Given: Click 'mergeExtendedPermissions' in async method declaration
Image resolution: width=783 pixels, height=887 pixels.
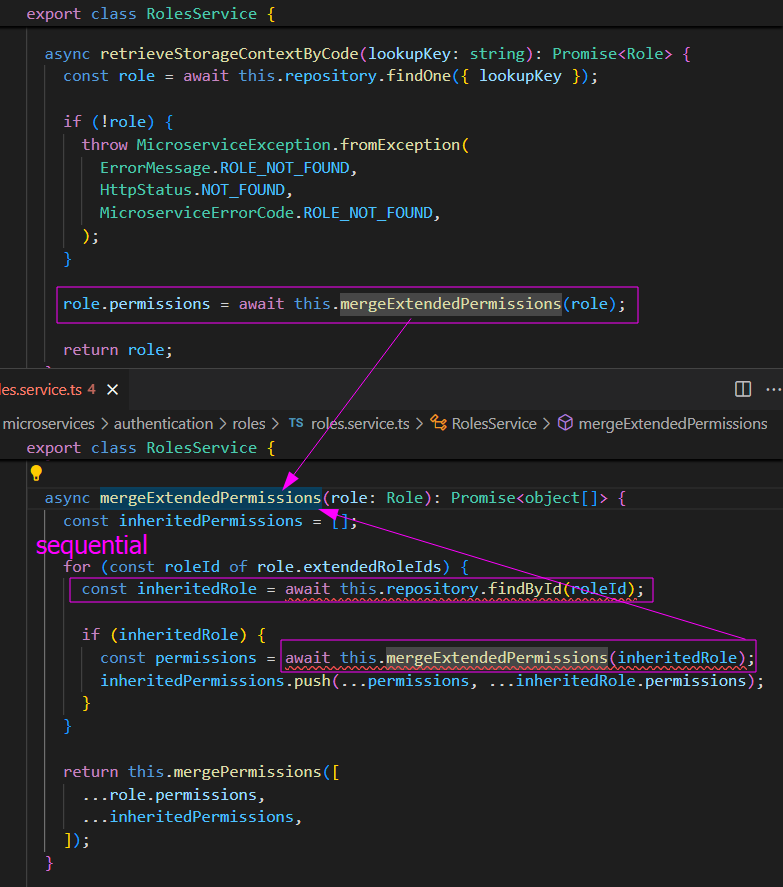Looking at the screenshot, I should [210, 498].
